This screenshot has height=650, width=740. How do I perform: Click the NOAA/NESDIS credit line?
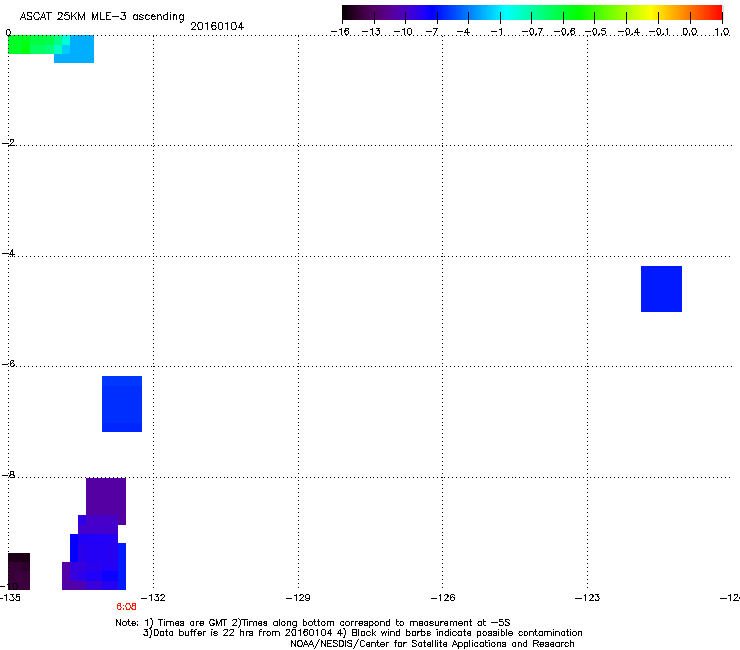[432, 644]
